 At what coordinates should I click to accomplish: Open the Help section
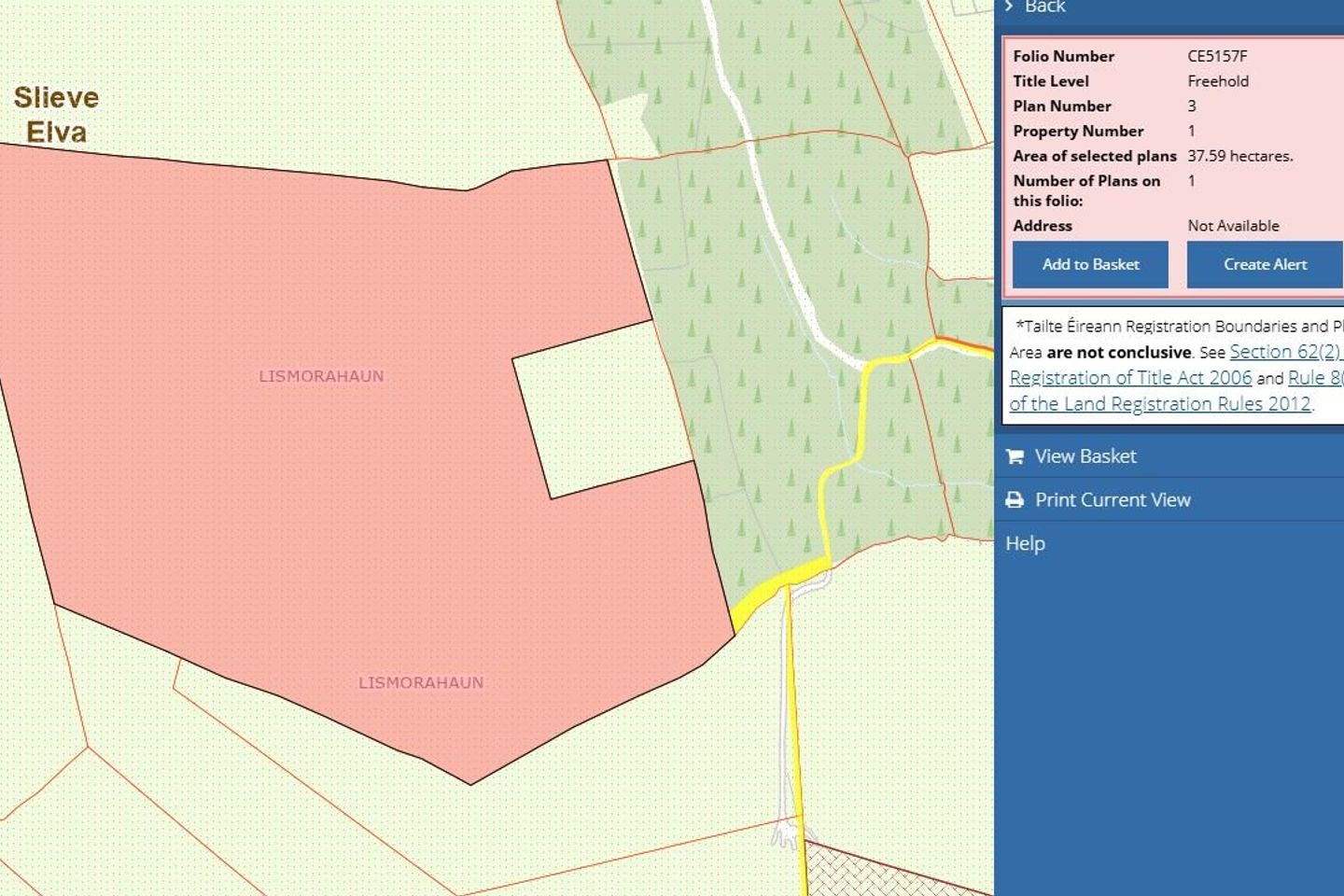pos(1024,543)
